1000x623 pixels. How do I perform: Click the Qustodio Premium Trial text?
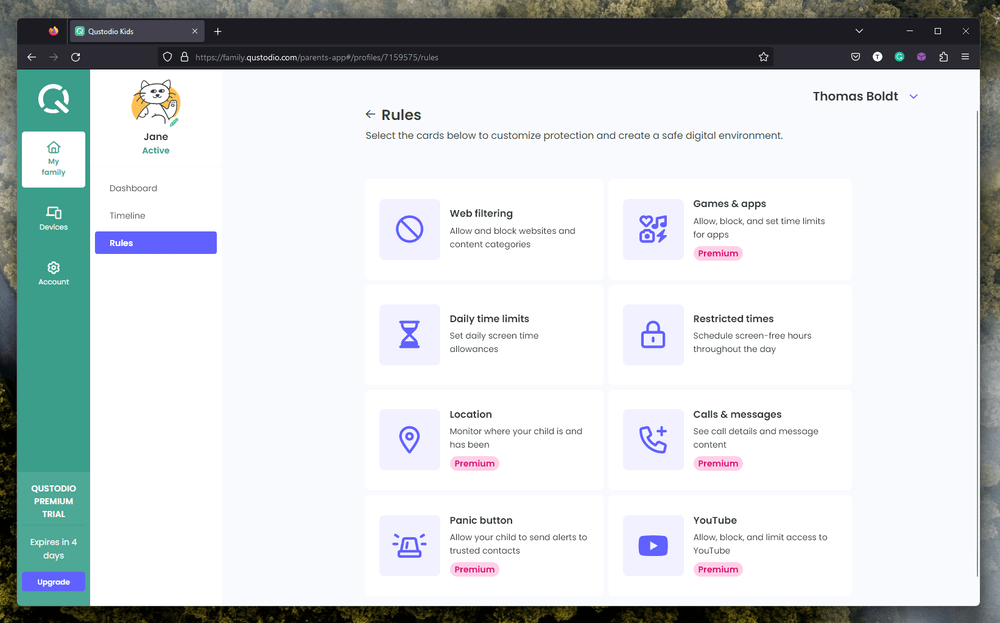coord(54,501)
